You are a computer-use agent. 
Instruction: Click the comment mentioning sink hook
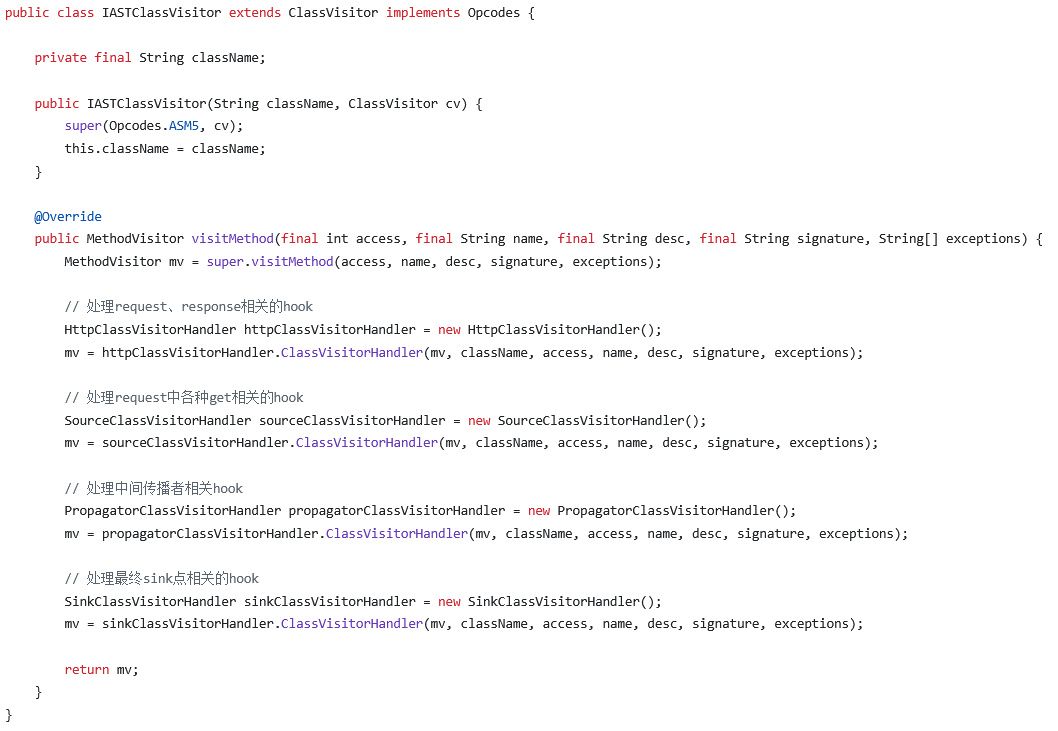click(162, 578)
